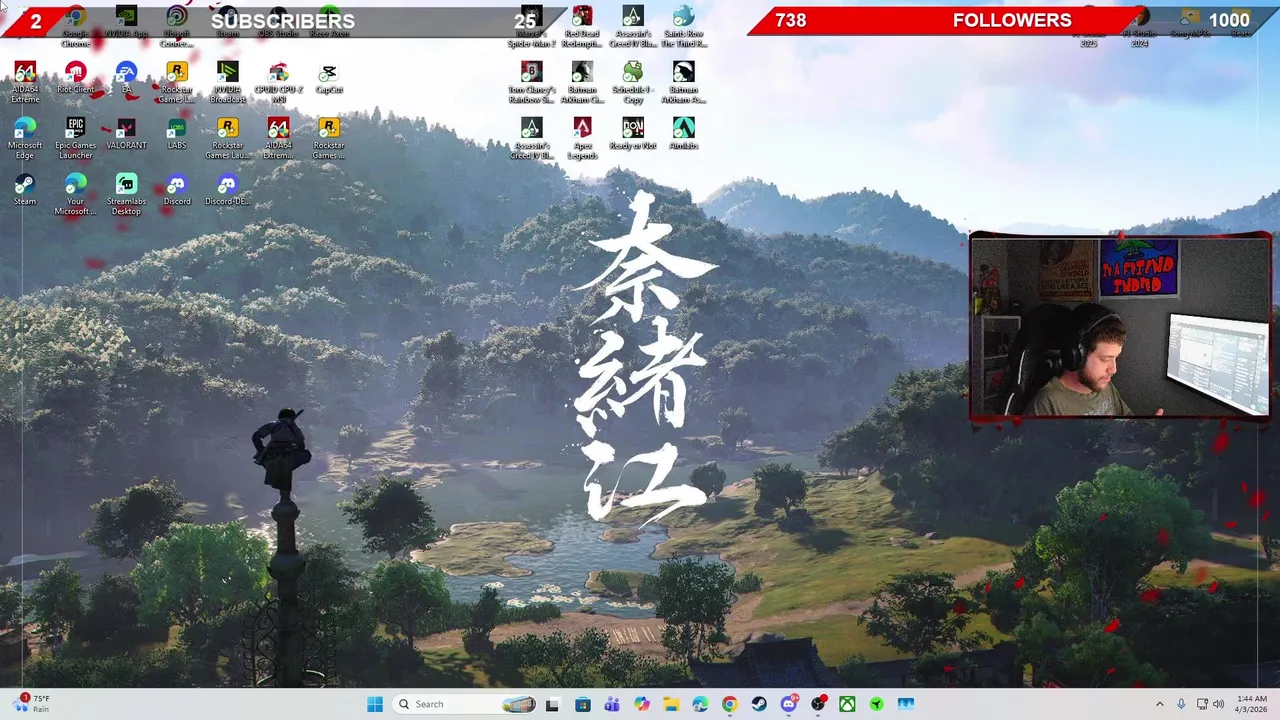1280x720 pixels.
Task: Open the AIDA64 Extreme icon below Chrome
Action: pyautogui.click(x=25, y=83)
